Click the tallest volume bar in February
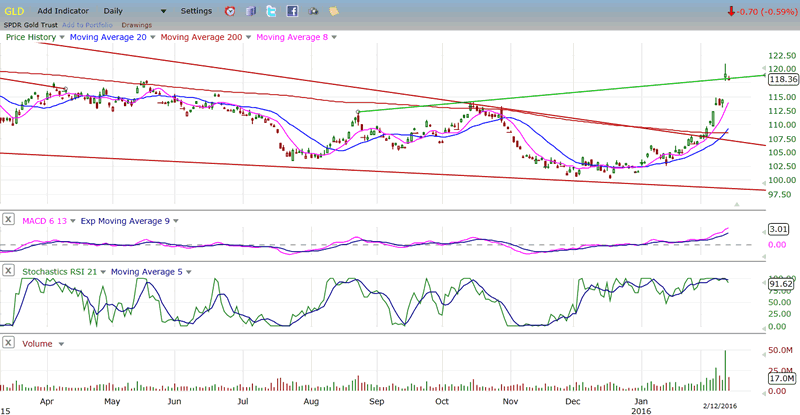 (725, 370)
